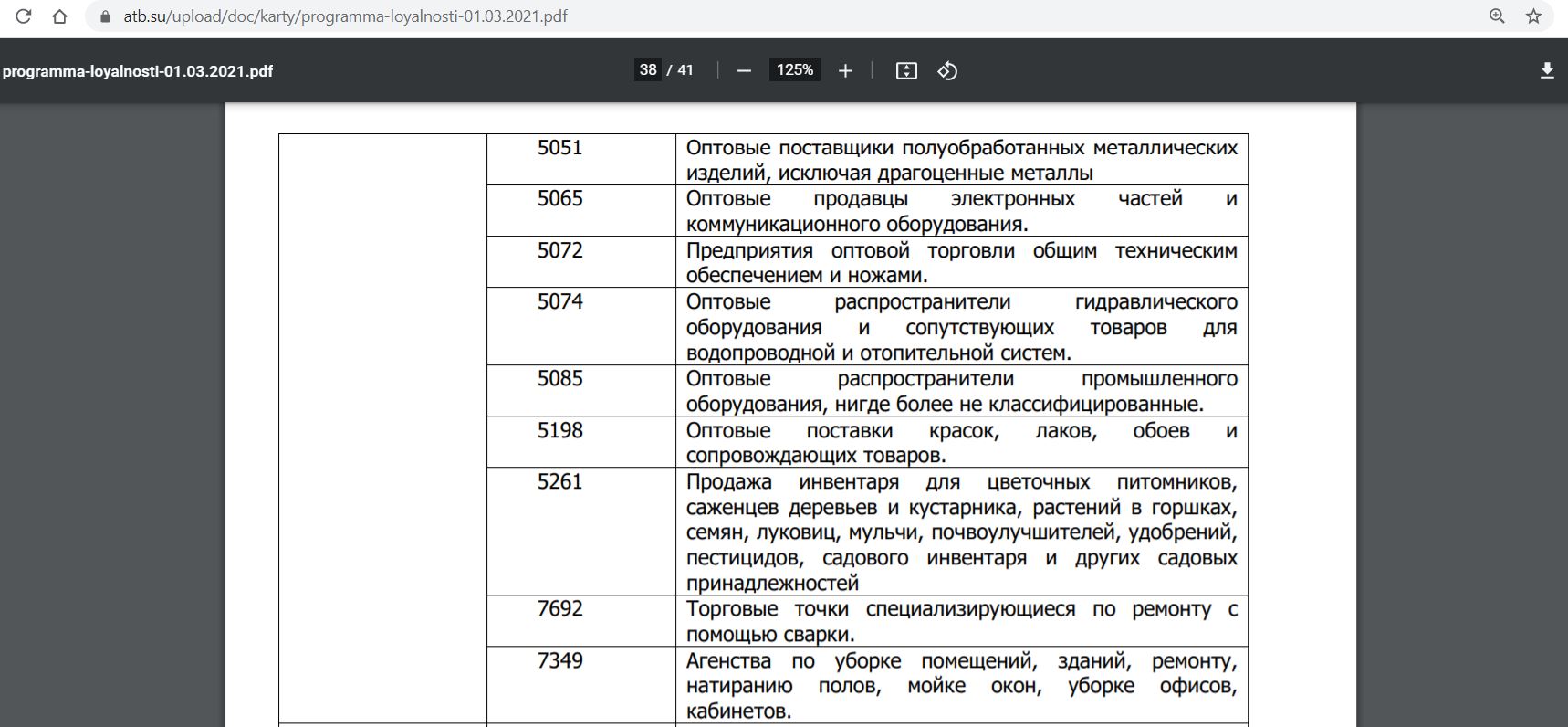The width and height of the screenshot is (1568, 727).
Task: Select code 5072 in the table
Action: point(559,250)
